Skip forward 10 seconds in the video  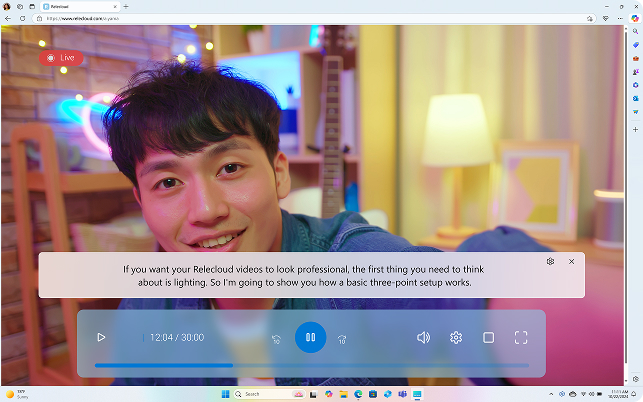point(342,339)
